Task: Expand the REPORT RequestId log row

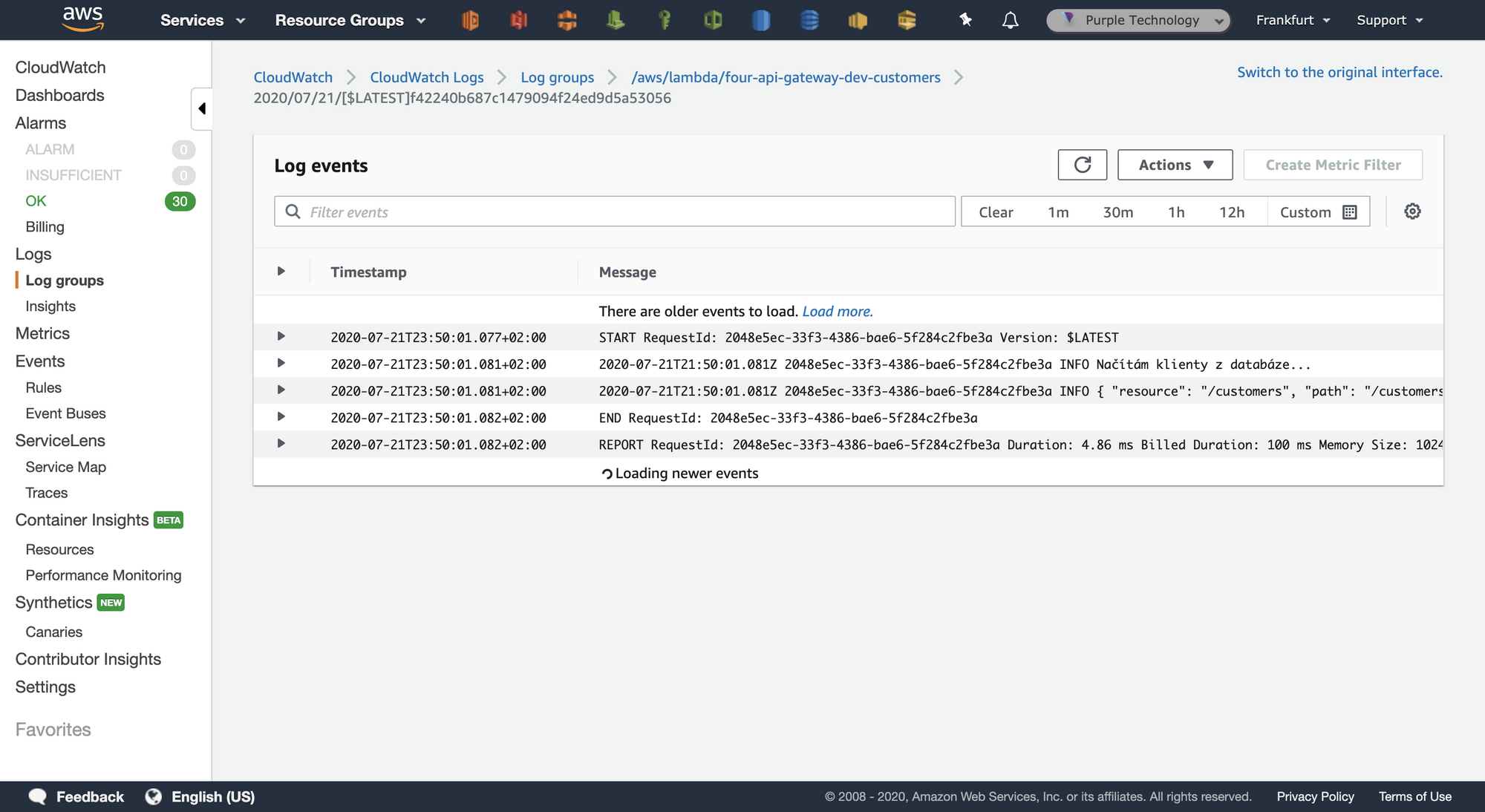Action: point(281,443)
